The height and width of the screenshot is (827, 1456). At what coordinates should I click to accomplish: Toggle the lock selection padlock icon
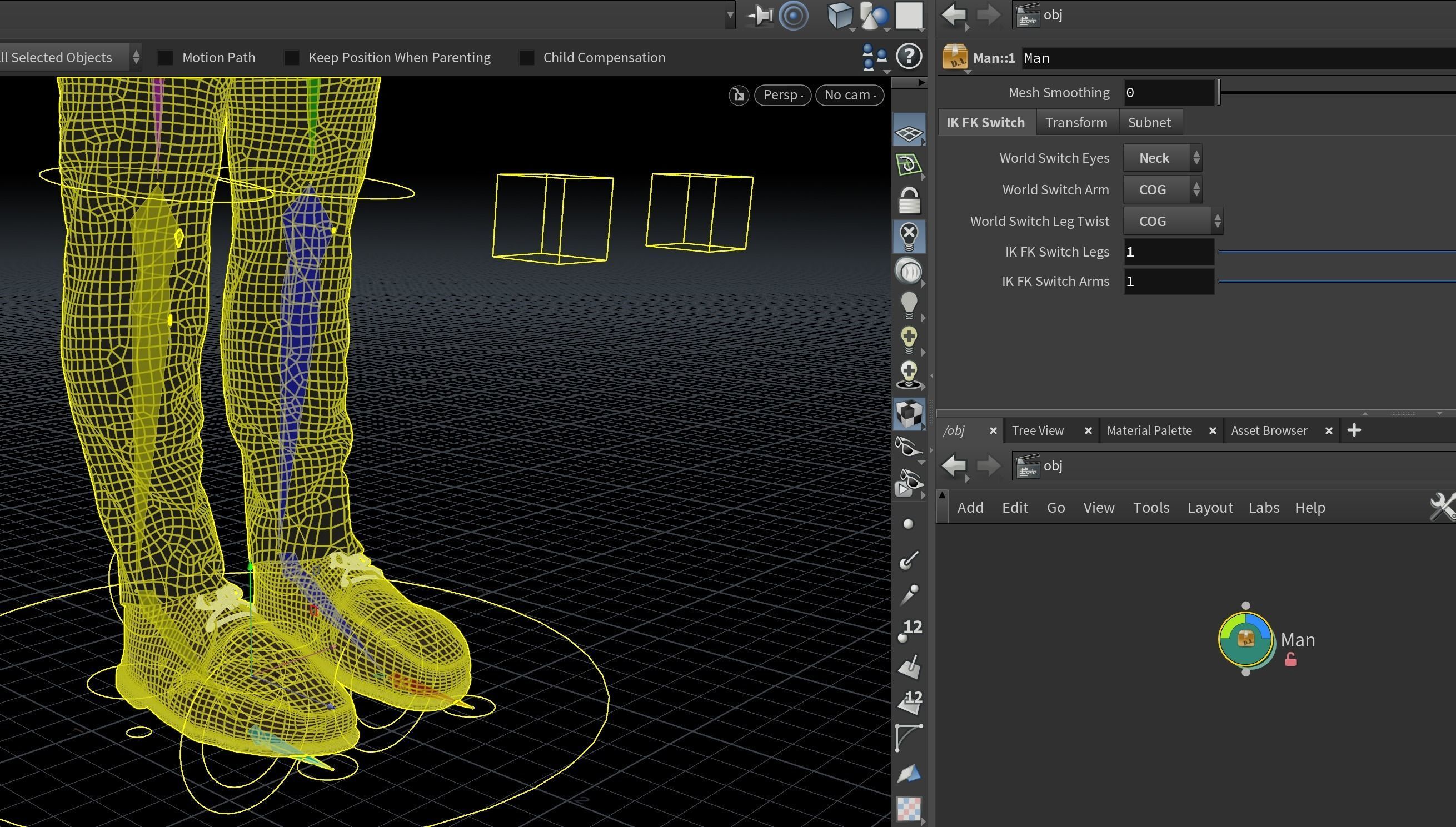(908, 201)
